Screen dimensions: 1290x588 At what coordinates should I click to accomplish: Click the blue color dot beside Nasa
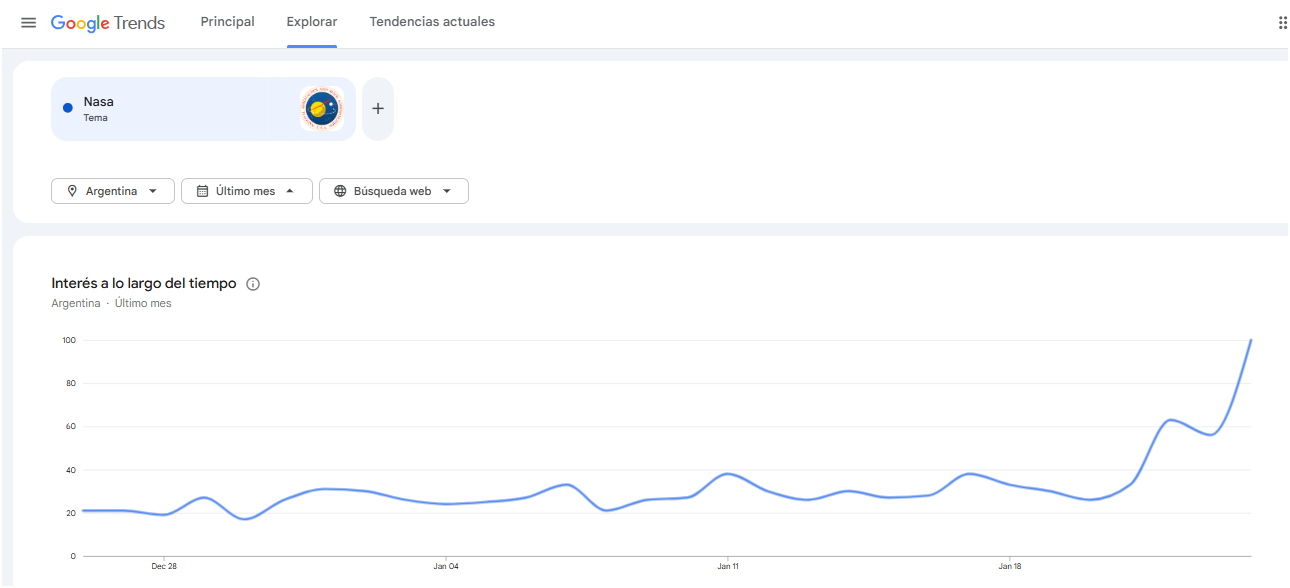click(68, 108)
